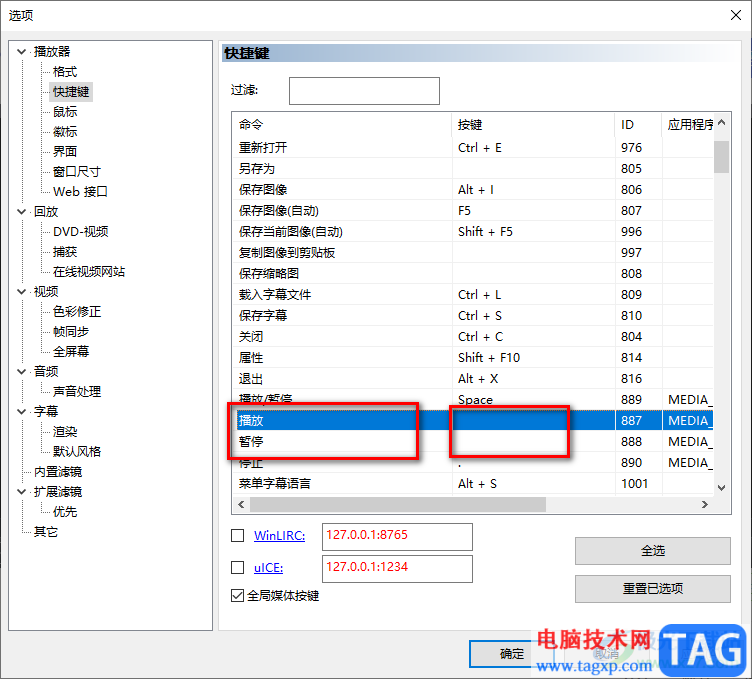Select 在线视频网站 in the tree

click(89, 272)
